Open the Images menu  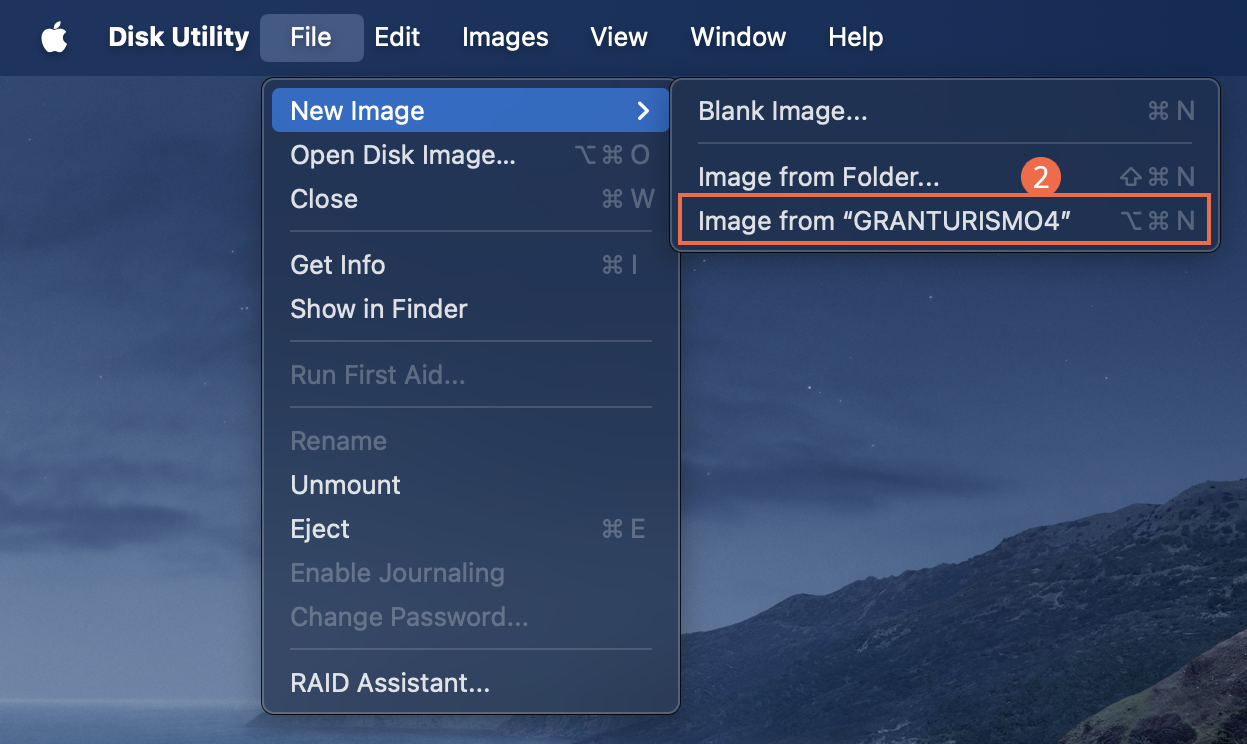pos(504,37)
